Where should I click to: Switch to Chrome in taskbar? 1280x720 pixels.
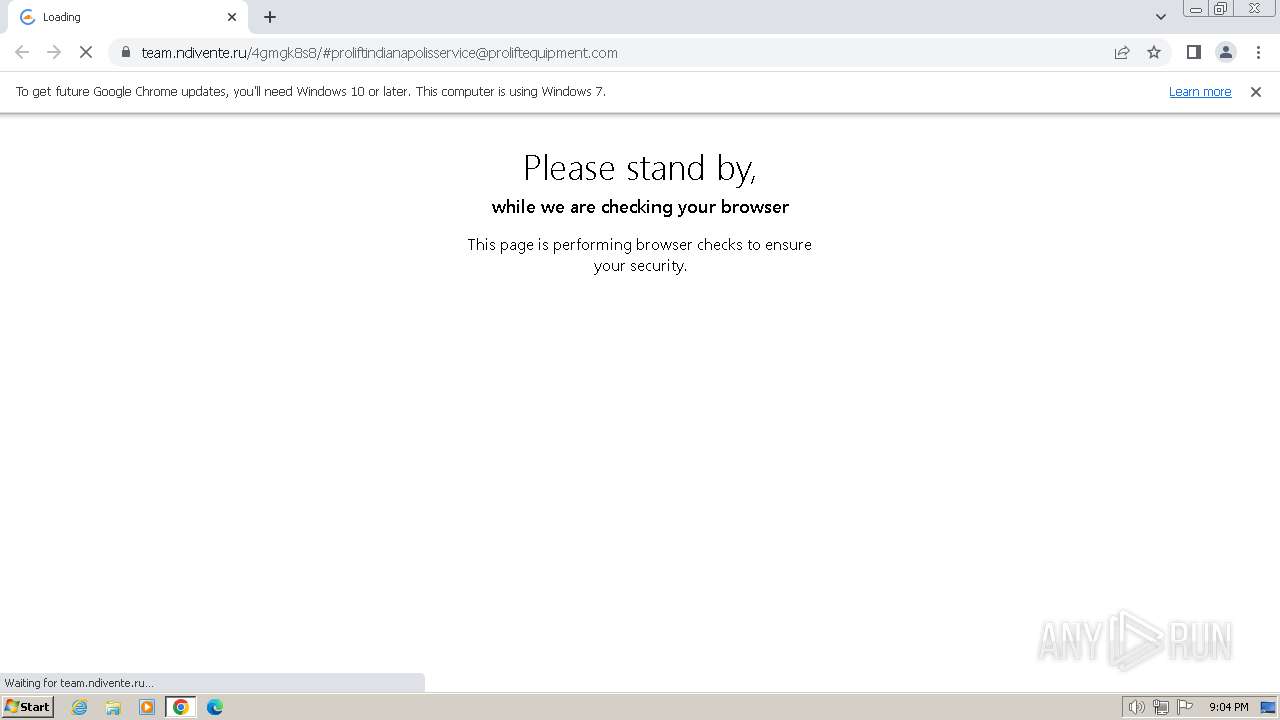pos(181,707)
